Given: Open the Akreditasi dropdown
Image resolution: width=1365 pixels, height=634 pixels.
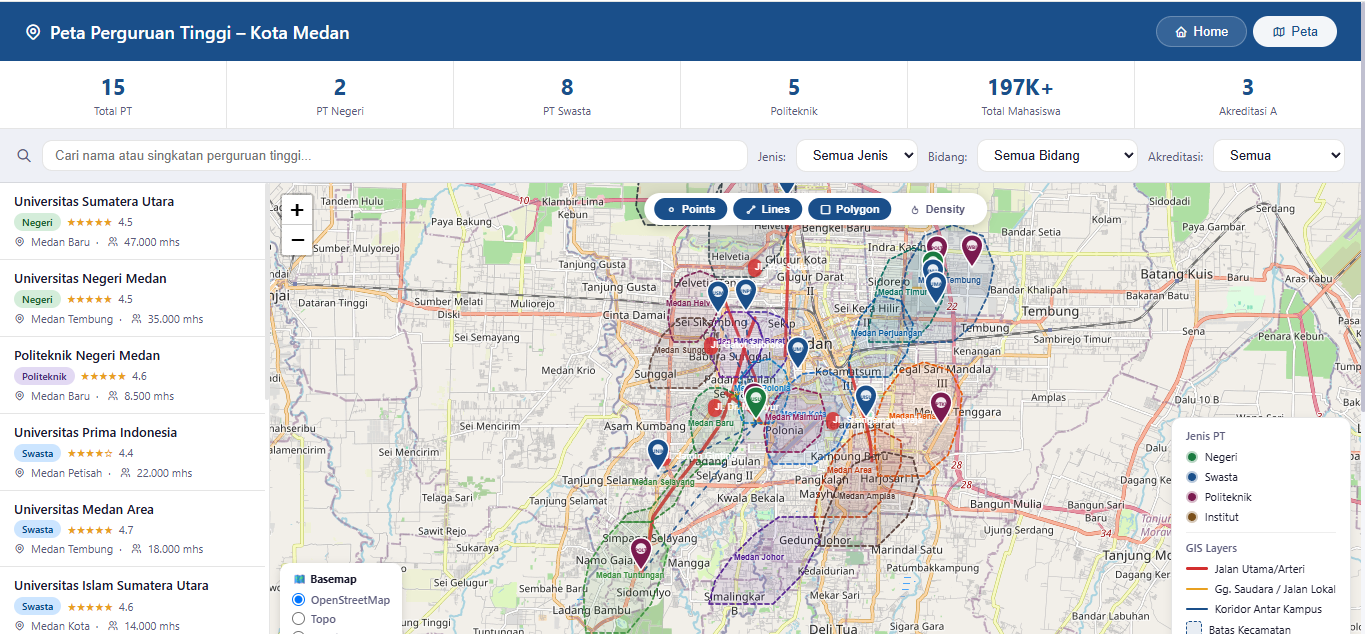Looking at the screenshot, I should [1279, 156].
